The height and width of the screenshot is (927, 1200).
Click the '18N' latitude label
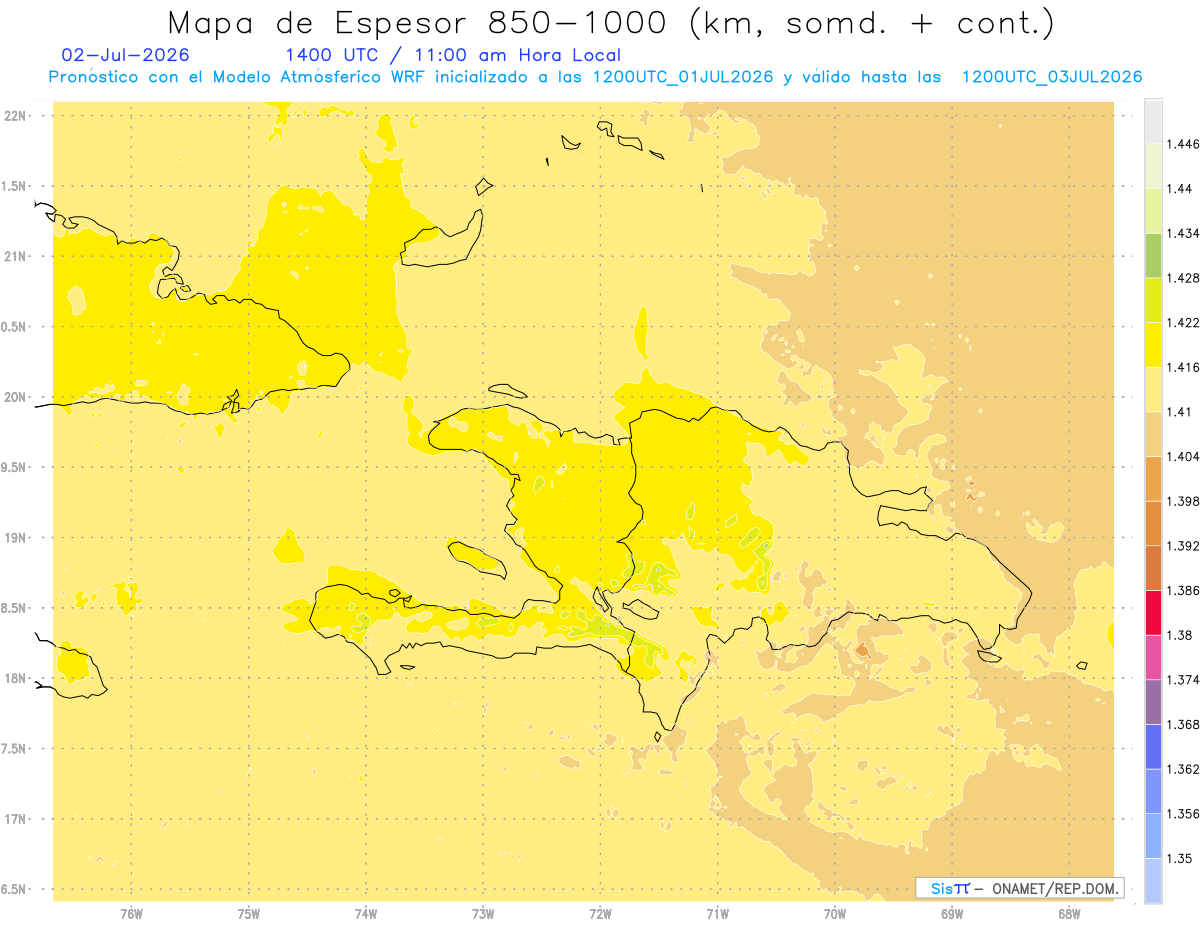click(14, 678)
